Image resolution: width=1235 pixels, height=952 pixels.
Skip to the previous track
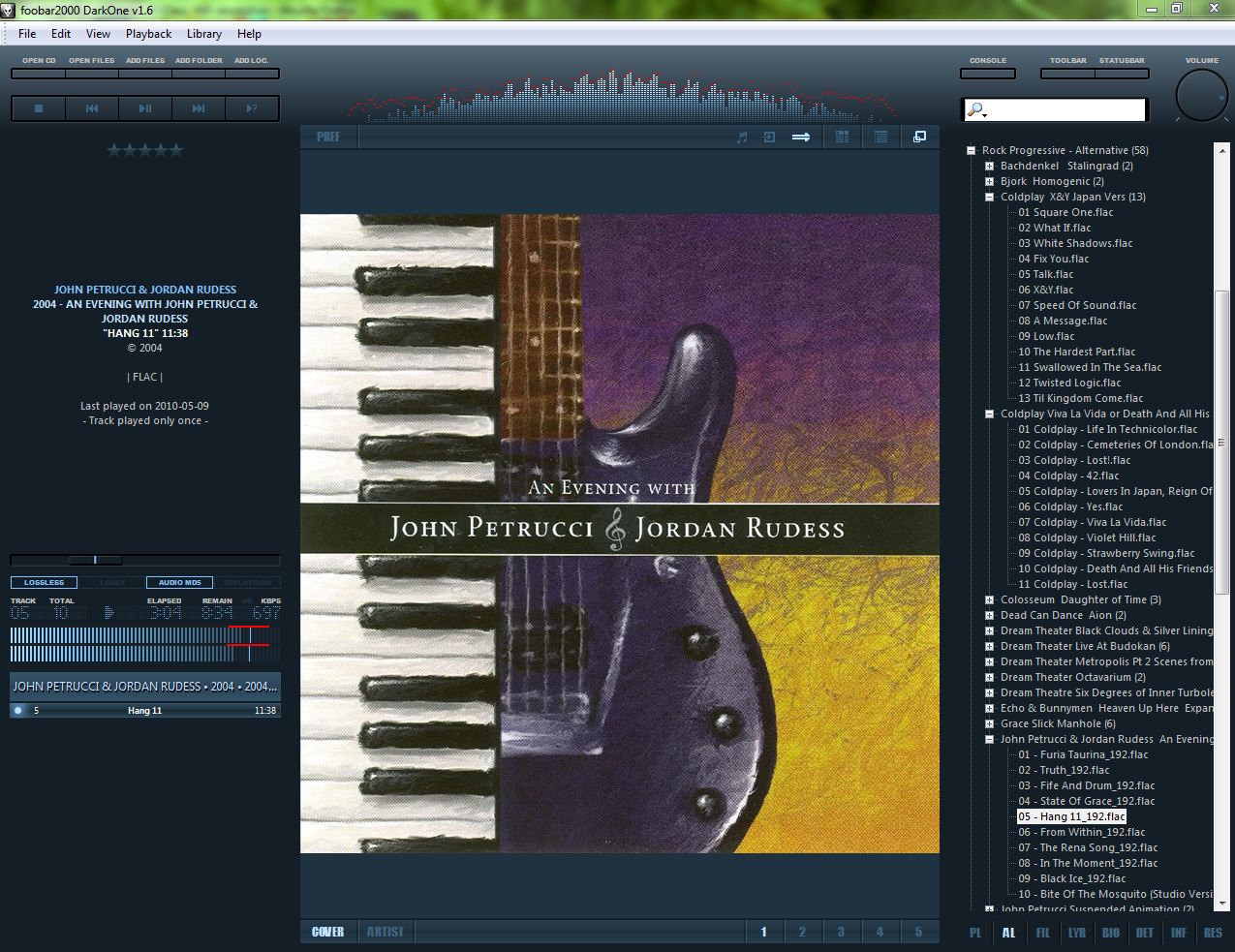92,108
